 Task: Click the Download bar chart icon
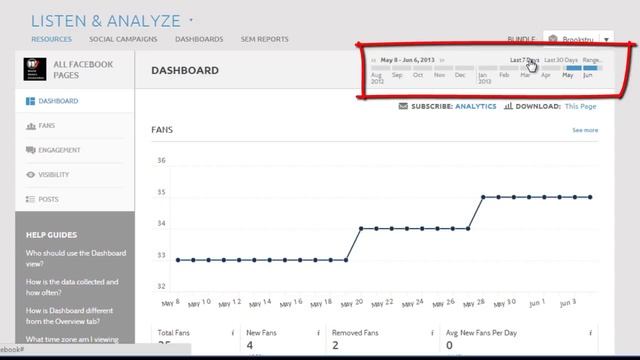508,106
